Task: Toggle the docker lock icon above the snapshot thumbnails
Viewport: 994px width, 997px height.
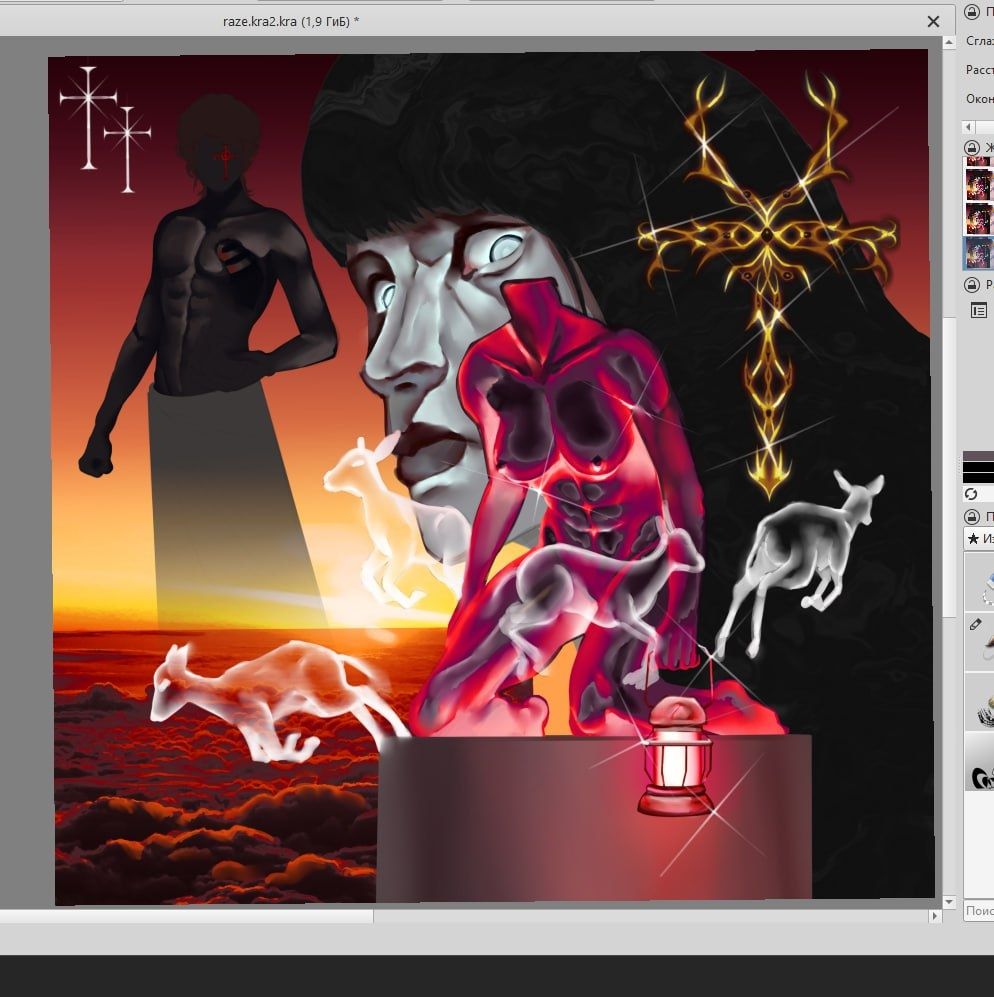Action: 971,148
